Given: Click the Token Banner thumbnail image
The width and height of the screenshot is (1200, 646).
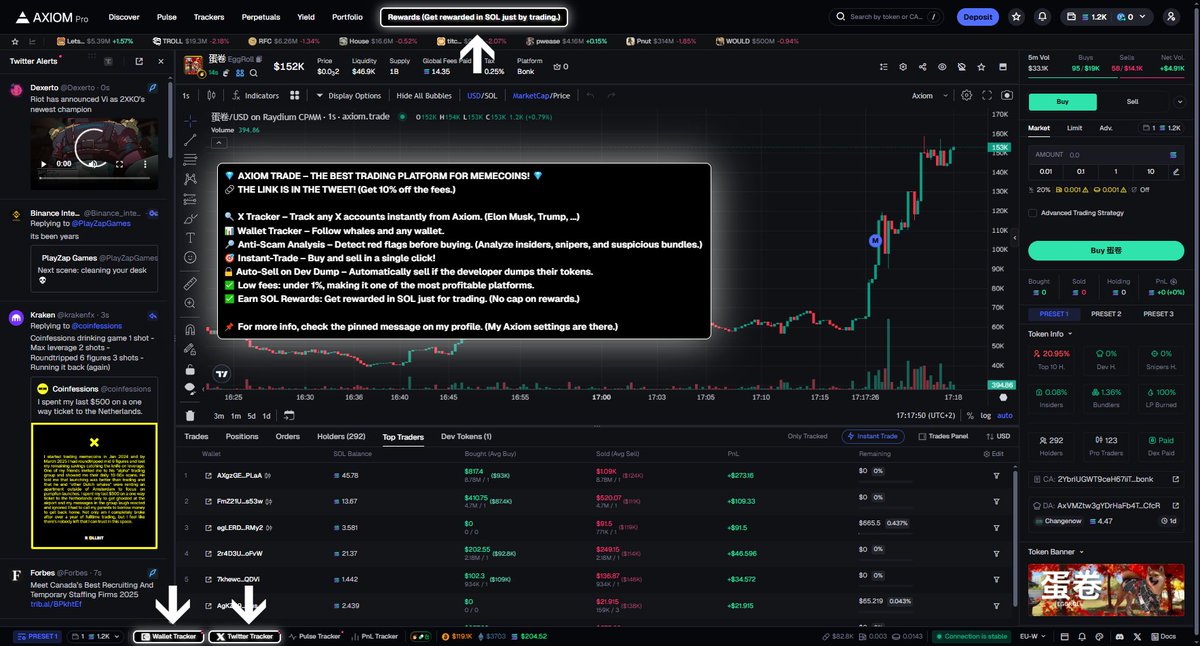Looking at the screenshot, I should [1106, 592].
